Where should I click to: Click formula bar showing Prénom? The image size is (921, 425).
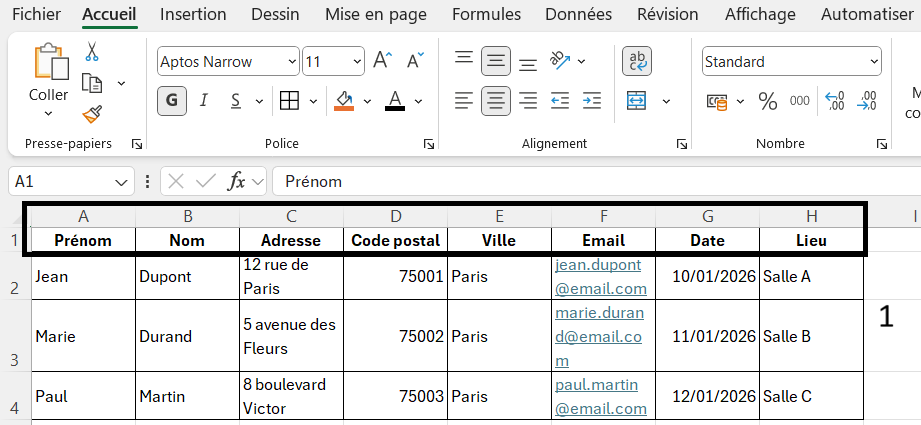click(x=597, y=181)
